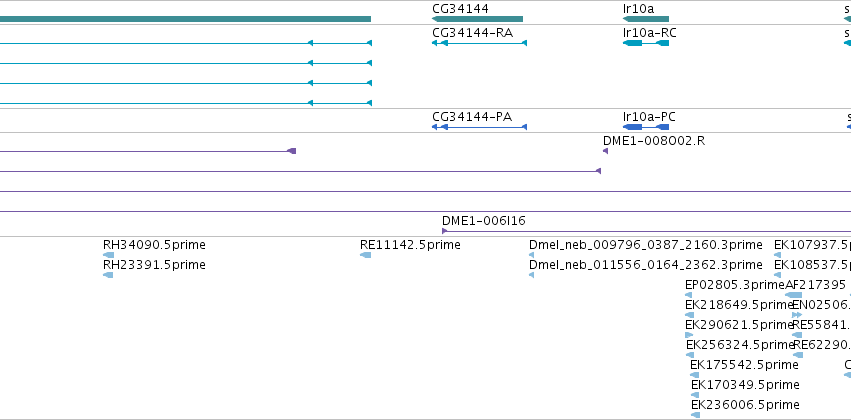
Task: Select the EK170349.5prime label
Action: click(x=745, y=385)
